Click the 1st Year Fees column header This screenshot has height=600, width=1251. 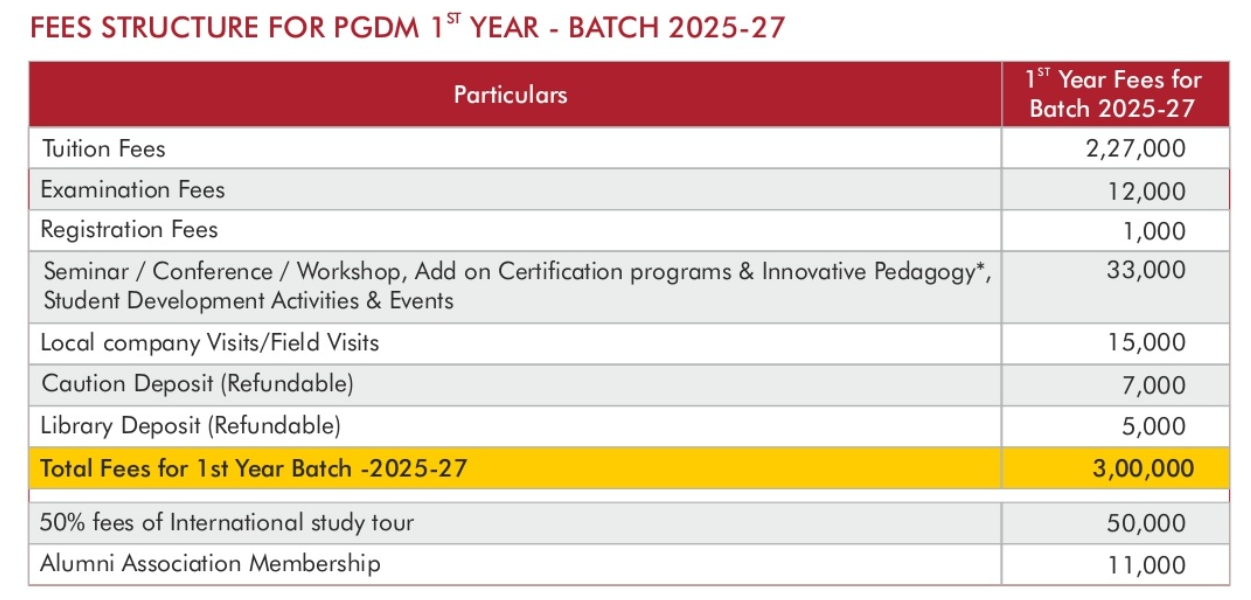click(x=1113, y=94)
